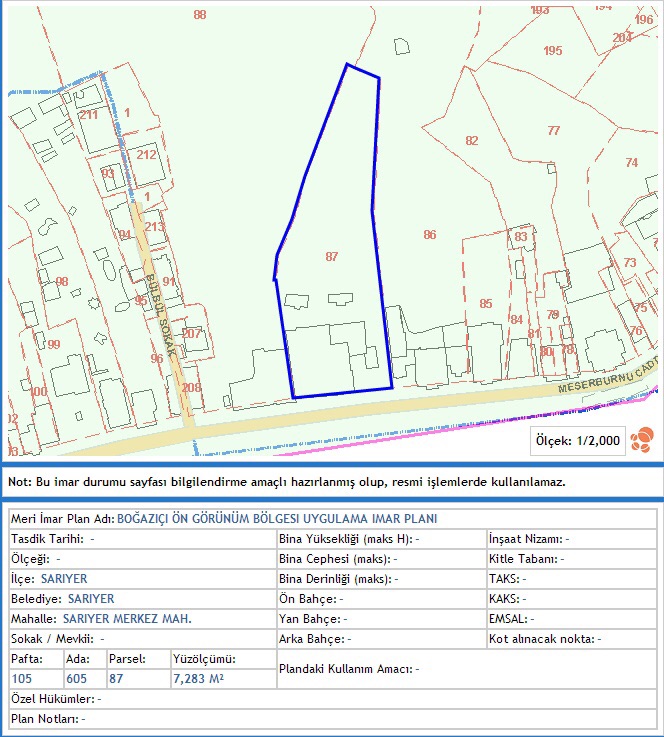
Task: Click parcel number 82 on map
Action: tap(472, 141)
